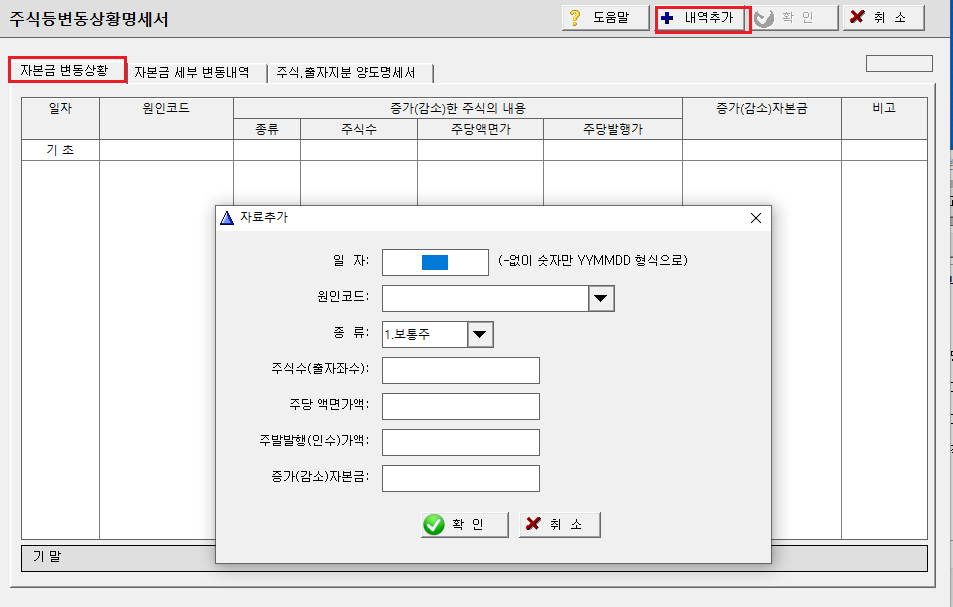Click inside the 주식수(출자좌수) field
The width and height of the screenshot is (953, 607).
(460, 369)
